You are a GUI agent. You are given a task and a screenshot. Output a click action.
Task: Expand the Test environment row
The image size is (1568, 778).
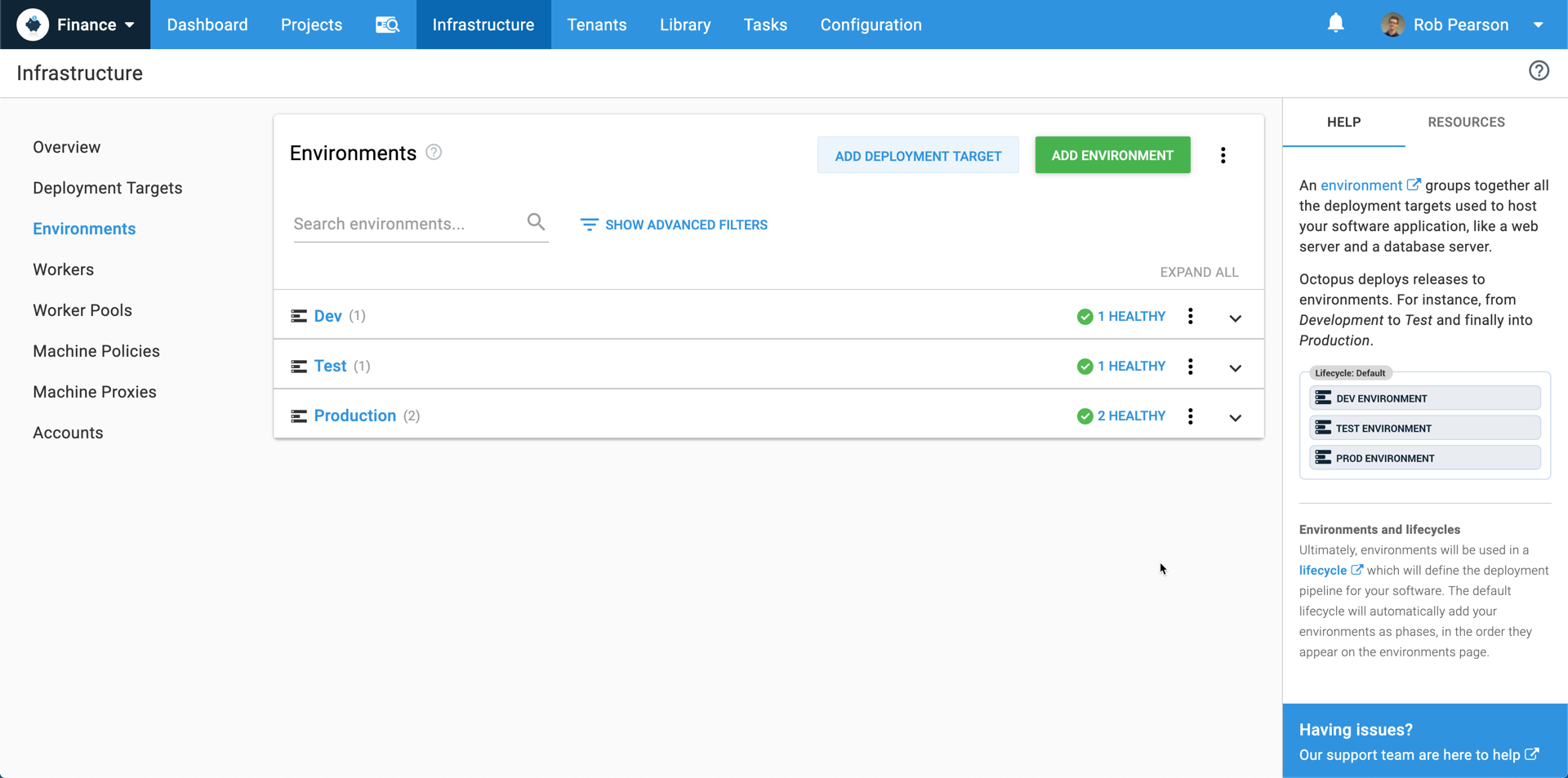(1235, 368)
